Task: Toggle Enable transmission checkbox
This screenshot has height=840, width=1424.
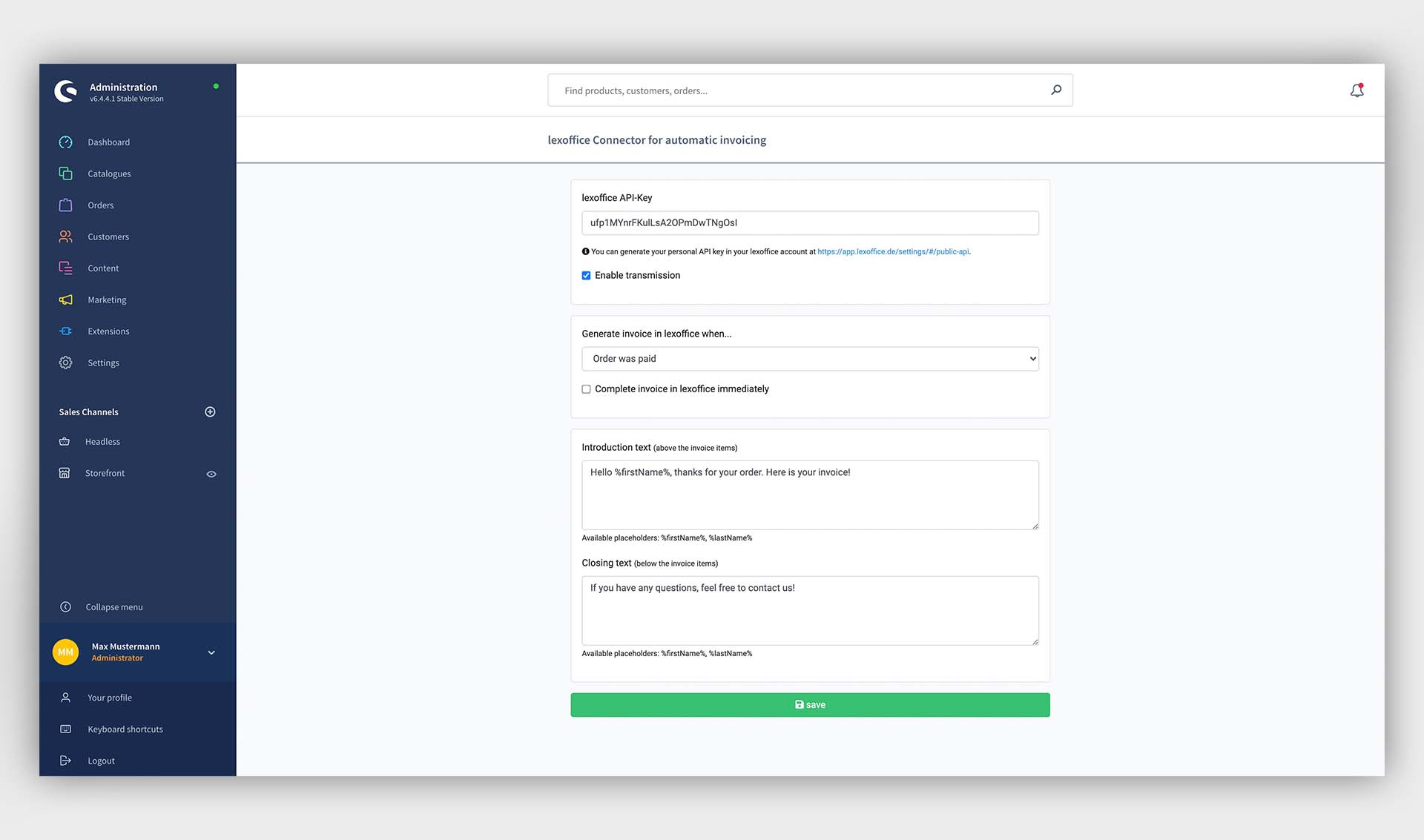Action: (x=586, y=276)
